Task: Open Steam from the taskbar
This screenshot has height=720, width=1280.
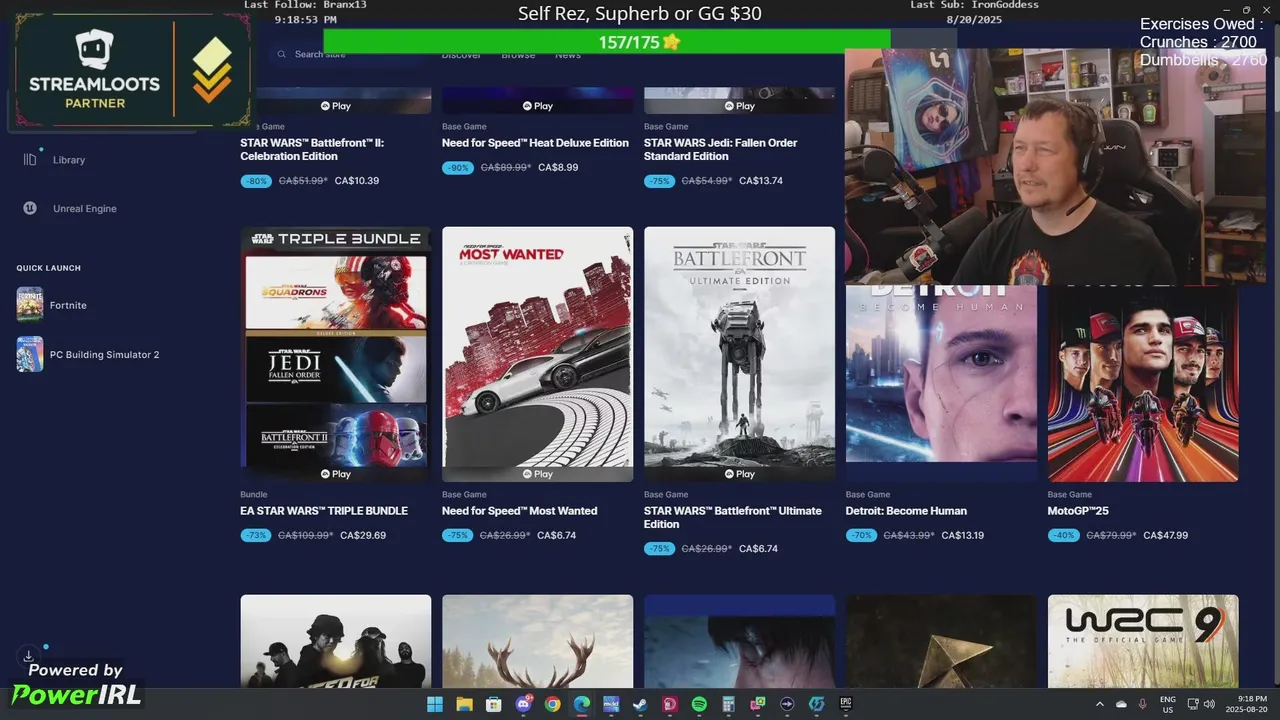Action: pos(640,704)
